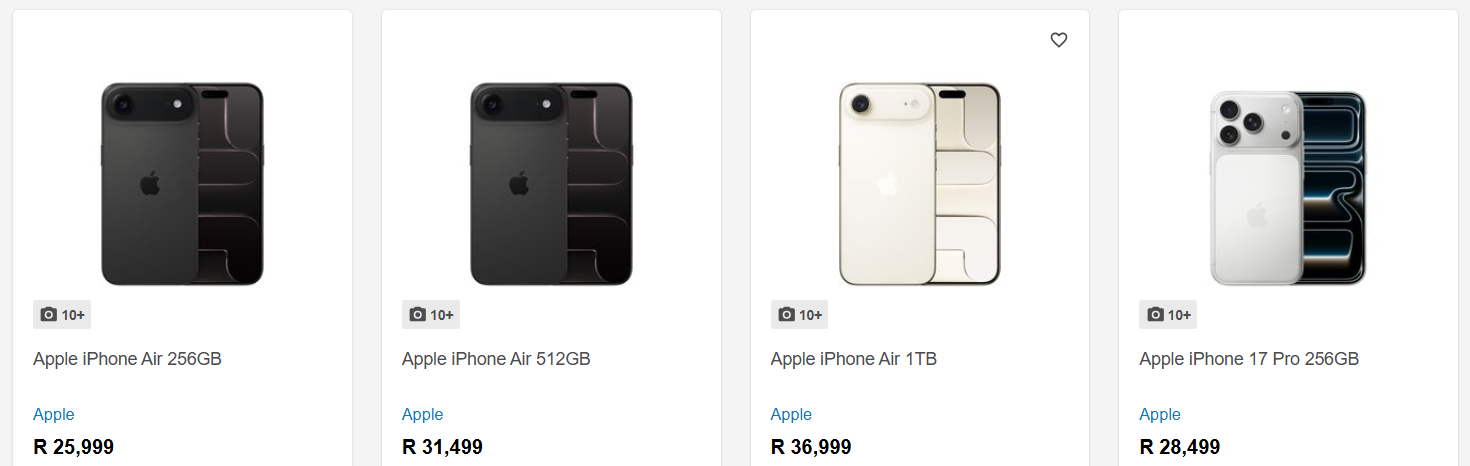This screenshot has width=1470, height=466.
Task: Click the silver iPhone 17 Pro image
Action: point(1288,188)
